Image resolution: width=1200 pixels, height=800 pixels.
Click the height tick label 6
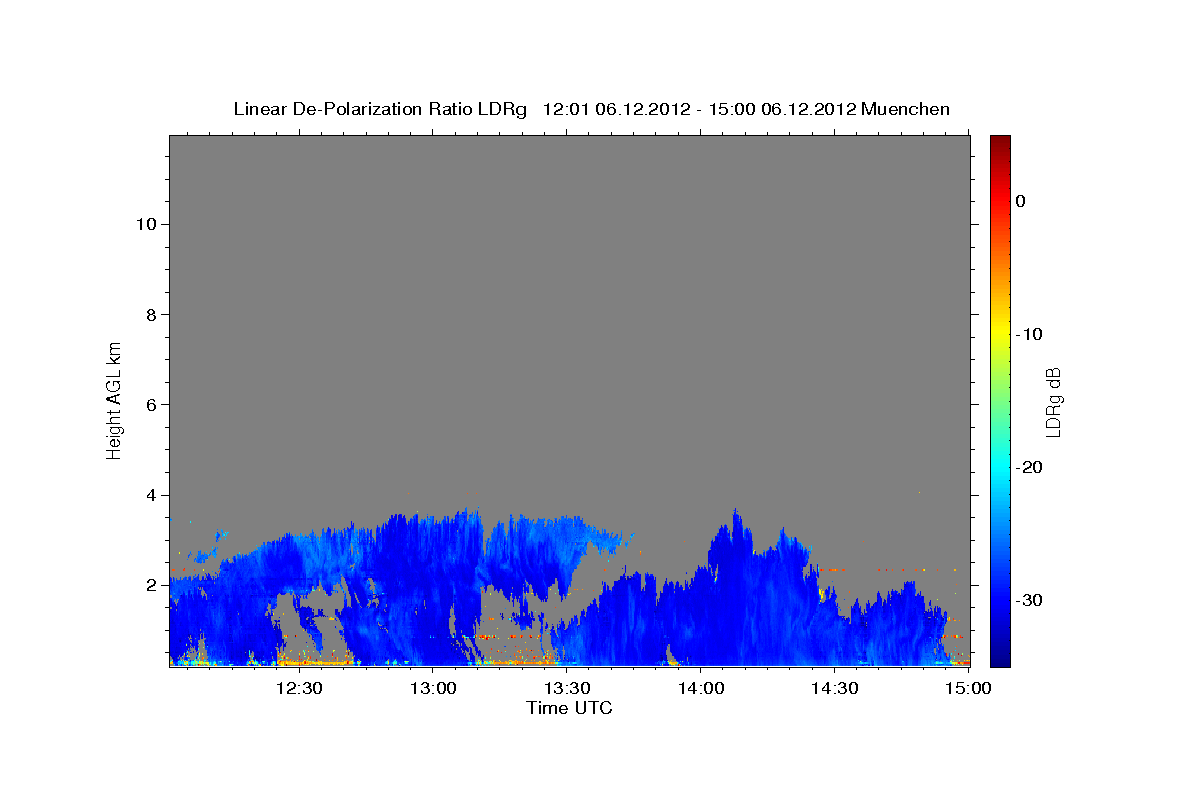150,404
